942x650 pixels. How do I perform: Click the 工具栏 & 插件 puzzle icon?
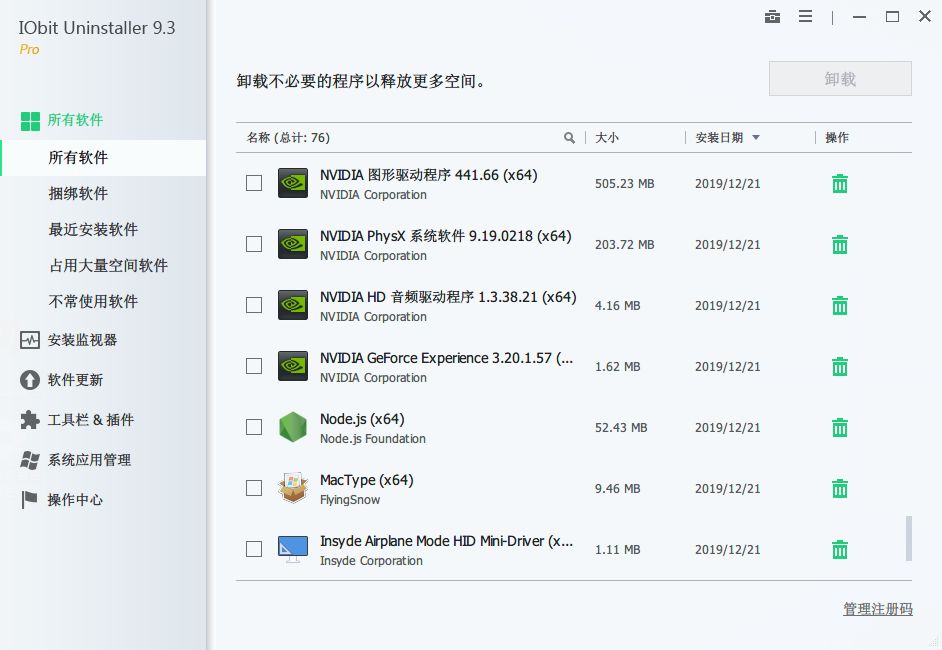coord(30,420)
